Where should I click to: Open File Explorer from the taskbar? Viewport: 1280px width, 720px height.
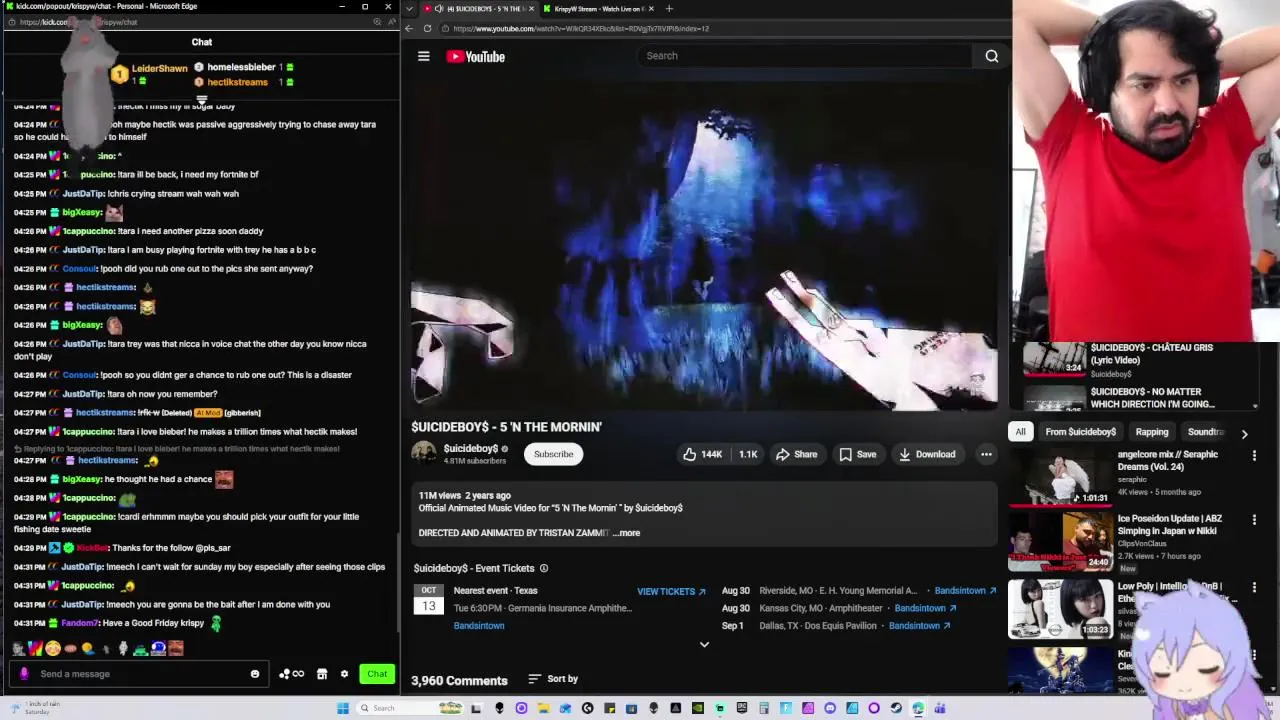543,708
